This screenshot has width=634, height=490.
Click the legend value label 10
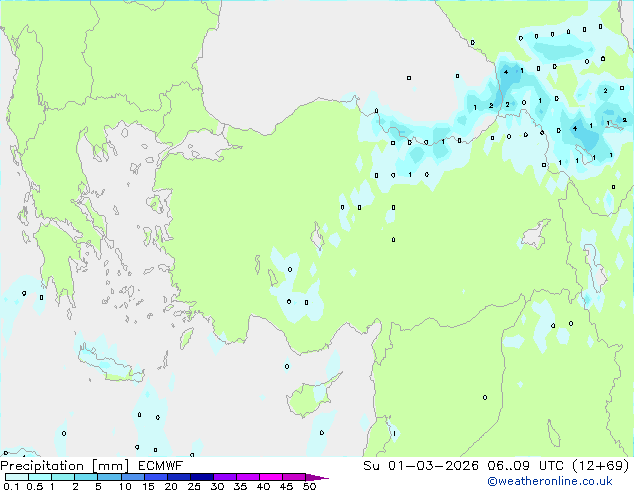pyautogui.click(x=125, y=486)
